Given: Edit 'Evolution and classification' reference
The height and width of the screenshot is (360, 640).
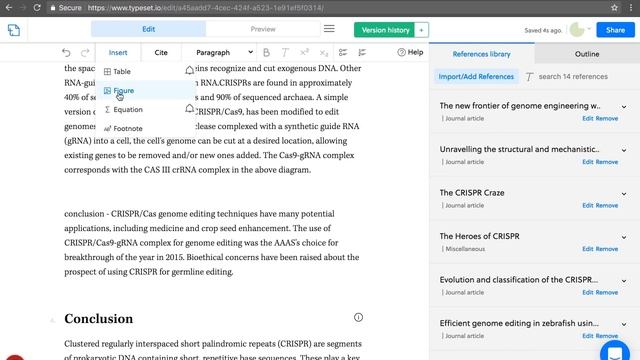Looking at the screenshot, I should (x=588, y=293).
